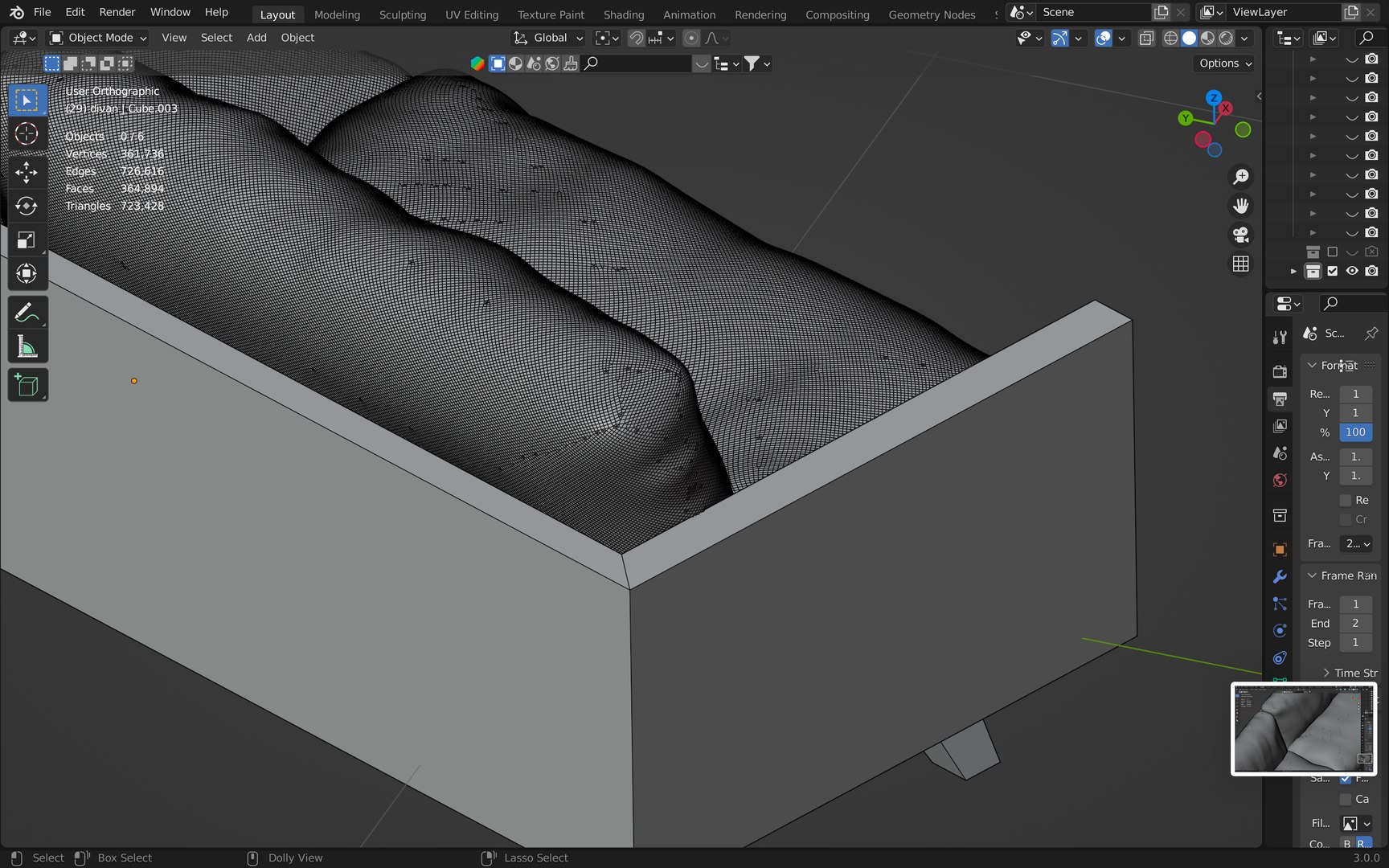Toggle the camera view icon

pyautogui.click(x=1241, y=235)
